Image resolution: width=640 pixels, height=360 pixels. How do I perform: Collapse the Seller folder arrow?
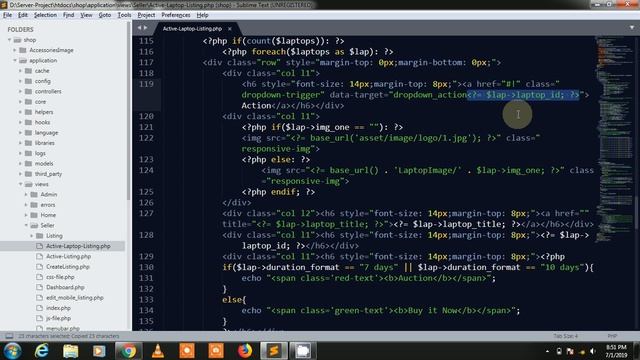[26, 225]
